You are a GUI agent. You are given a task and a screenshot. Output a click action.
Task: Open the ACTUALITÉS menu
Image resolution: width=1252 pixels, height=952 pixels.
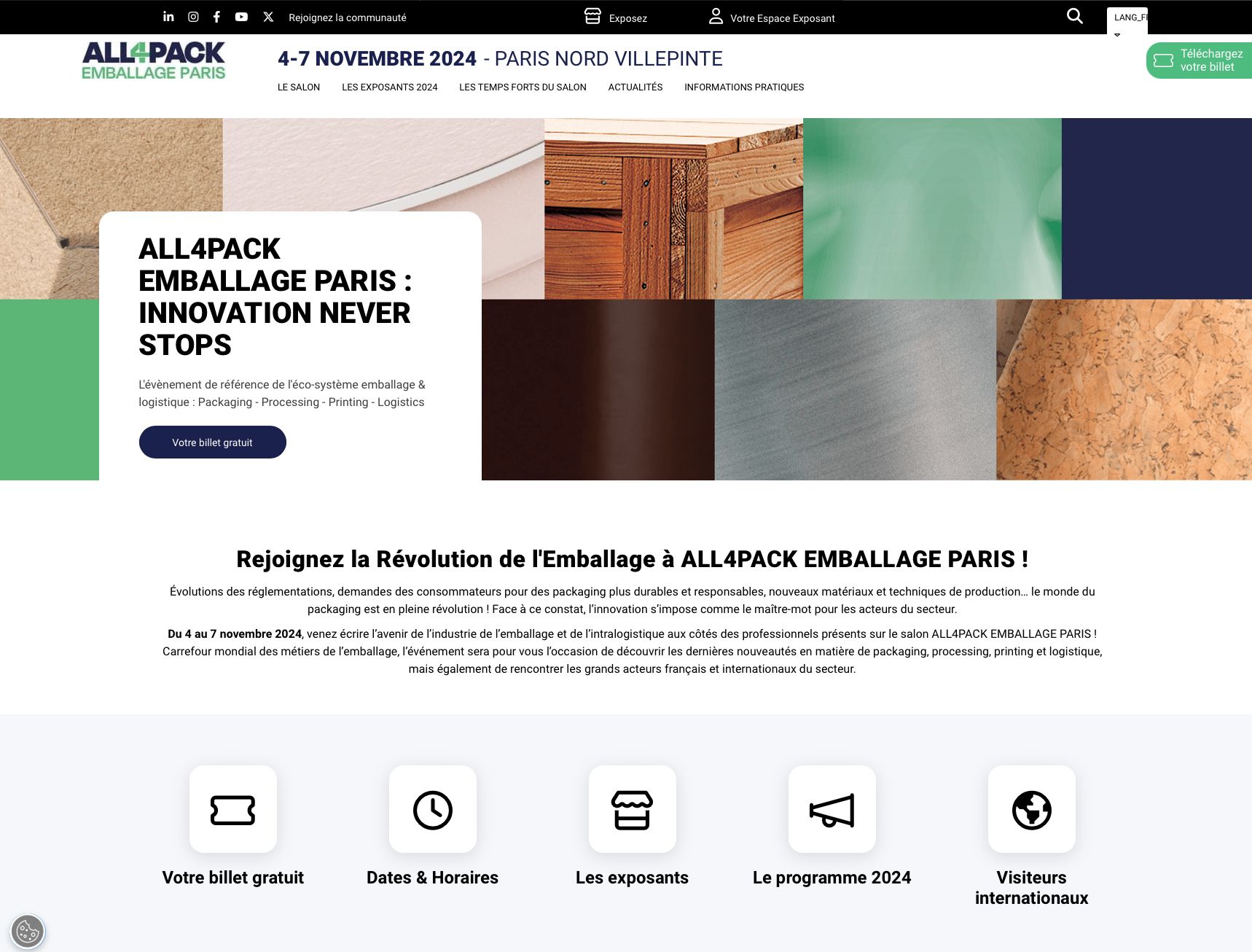click(635, 87)
